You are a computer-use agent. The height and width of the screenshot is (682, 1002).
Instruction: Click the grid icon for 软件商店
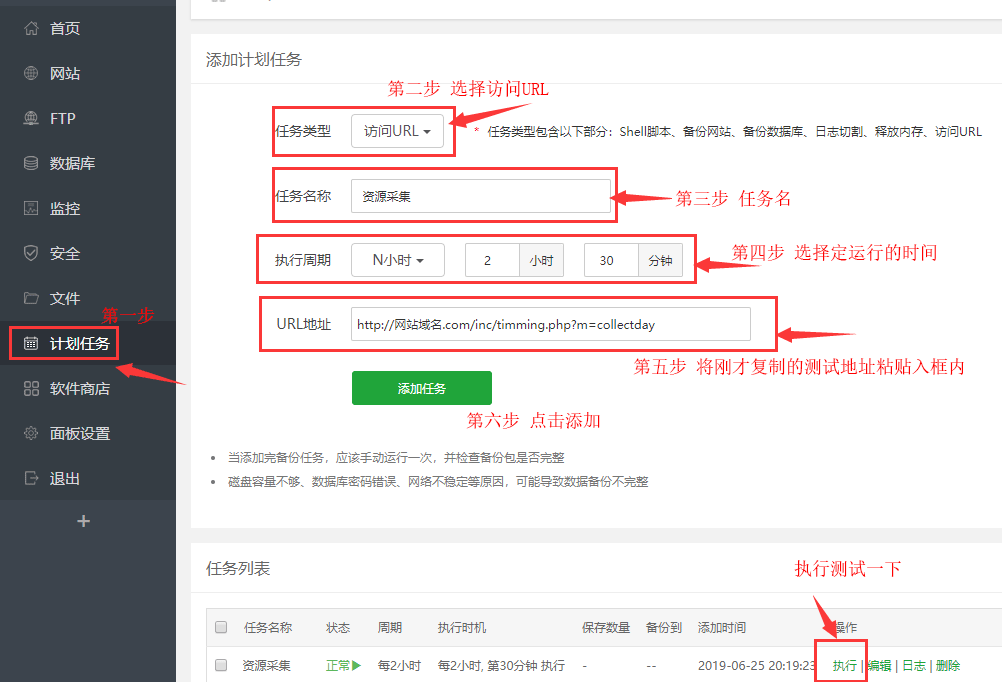[31, 389]
